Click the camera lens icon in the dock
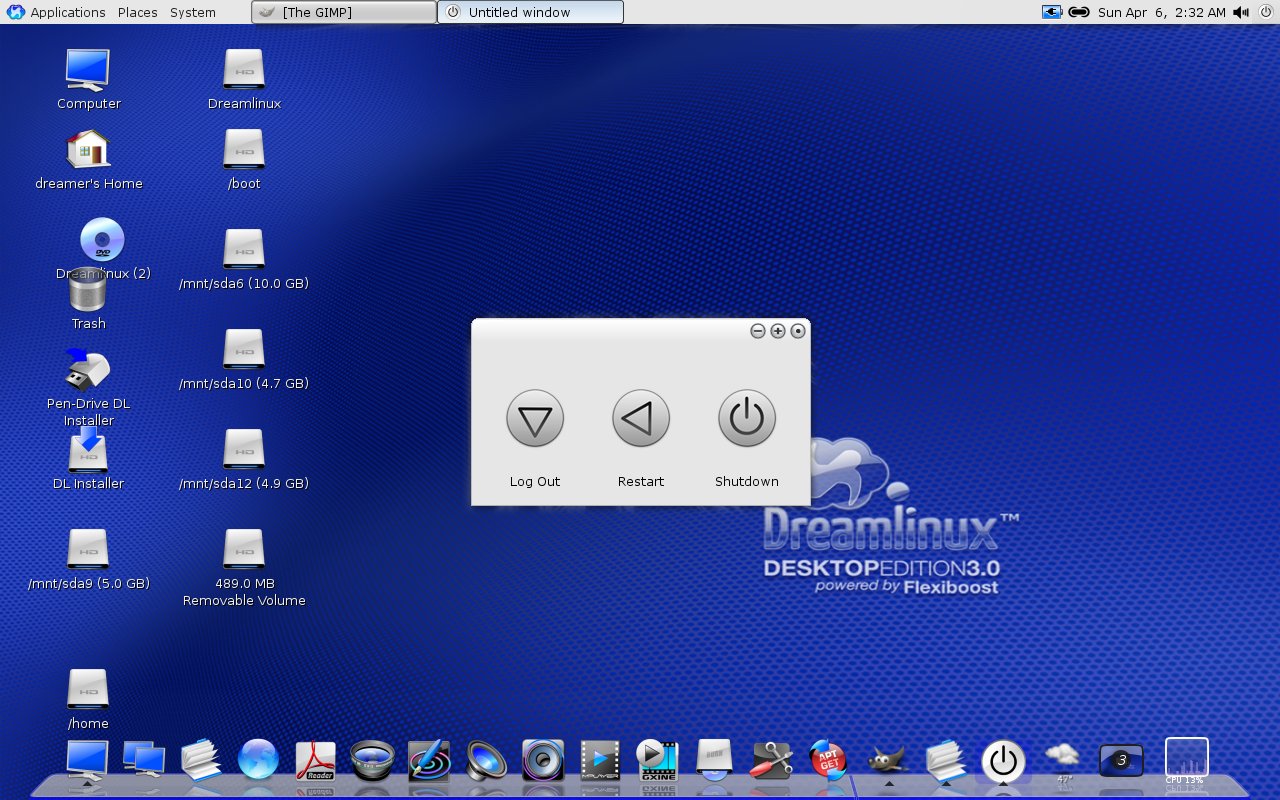1280x800 pixels. tap(372, 761)
